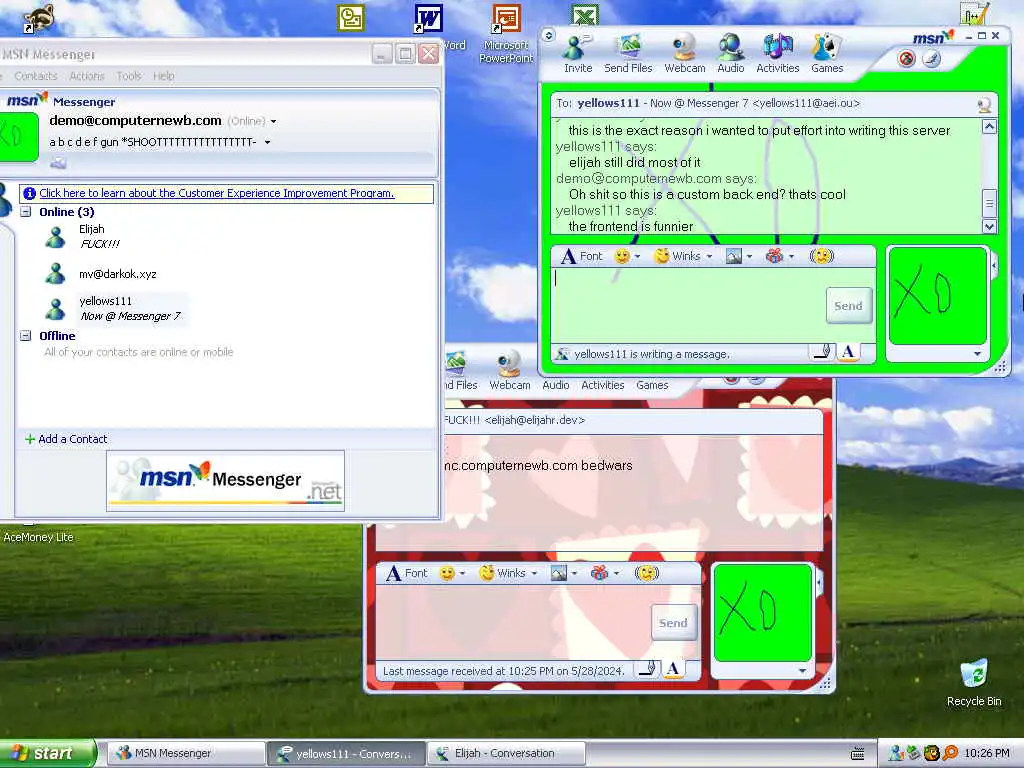
Task: Open display picture options arrow in Elijah window
Action: tap(803, 671)
